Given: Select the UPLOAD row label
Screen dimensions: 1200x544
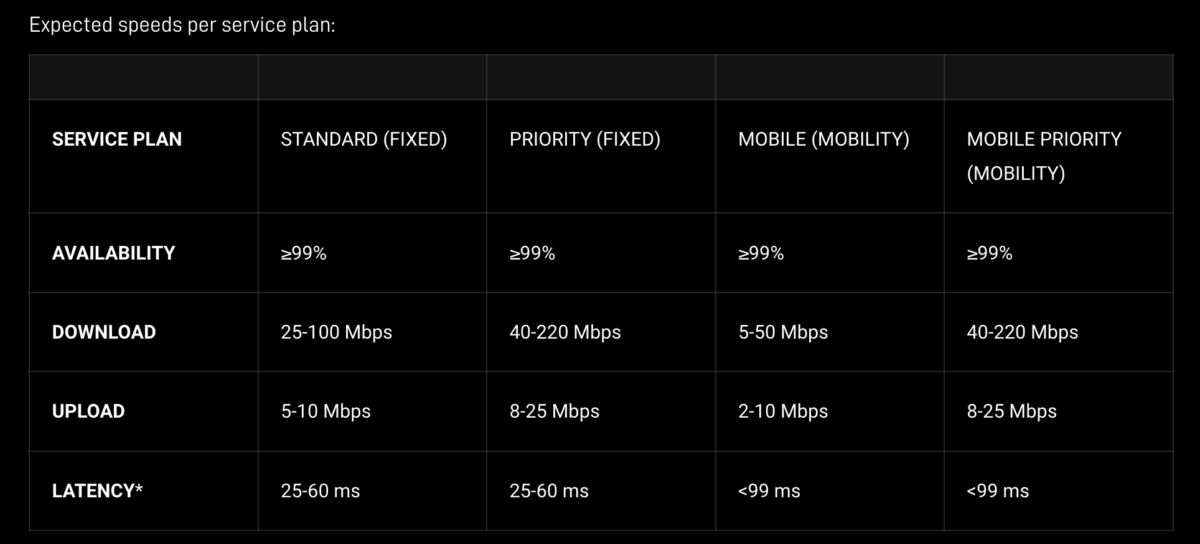Looking at the screenshot, I should coord(88,411).
